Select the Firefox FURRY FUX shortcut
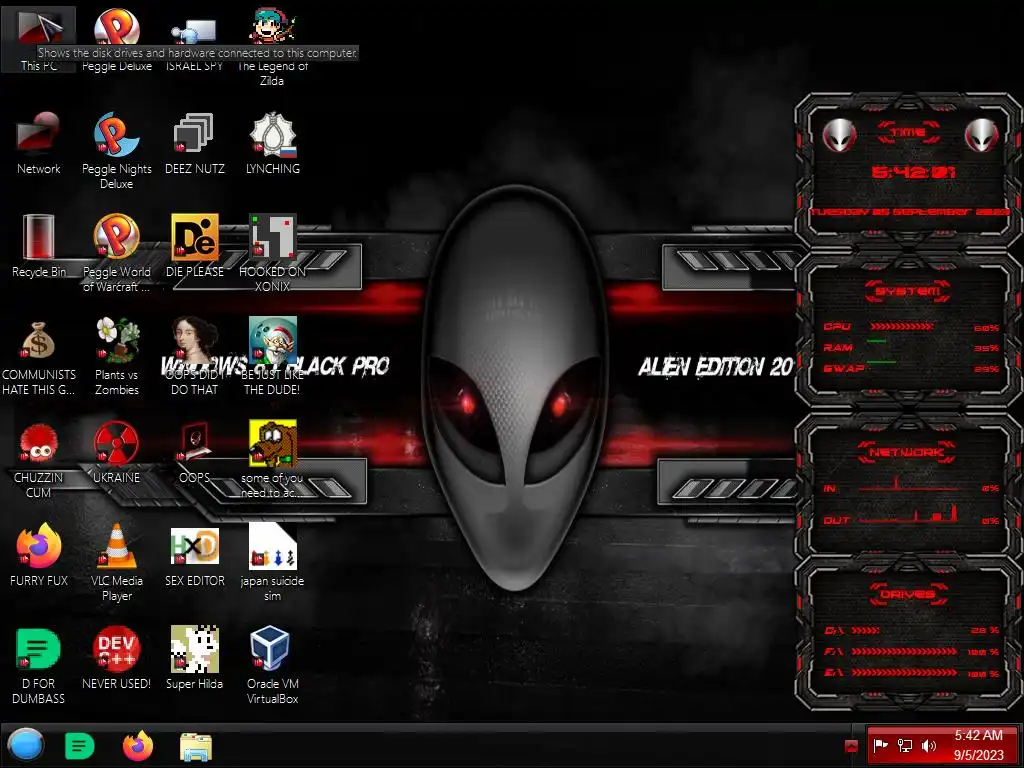This screenshot has width=1024, height=768. (x=39, y=555)
